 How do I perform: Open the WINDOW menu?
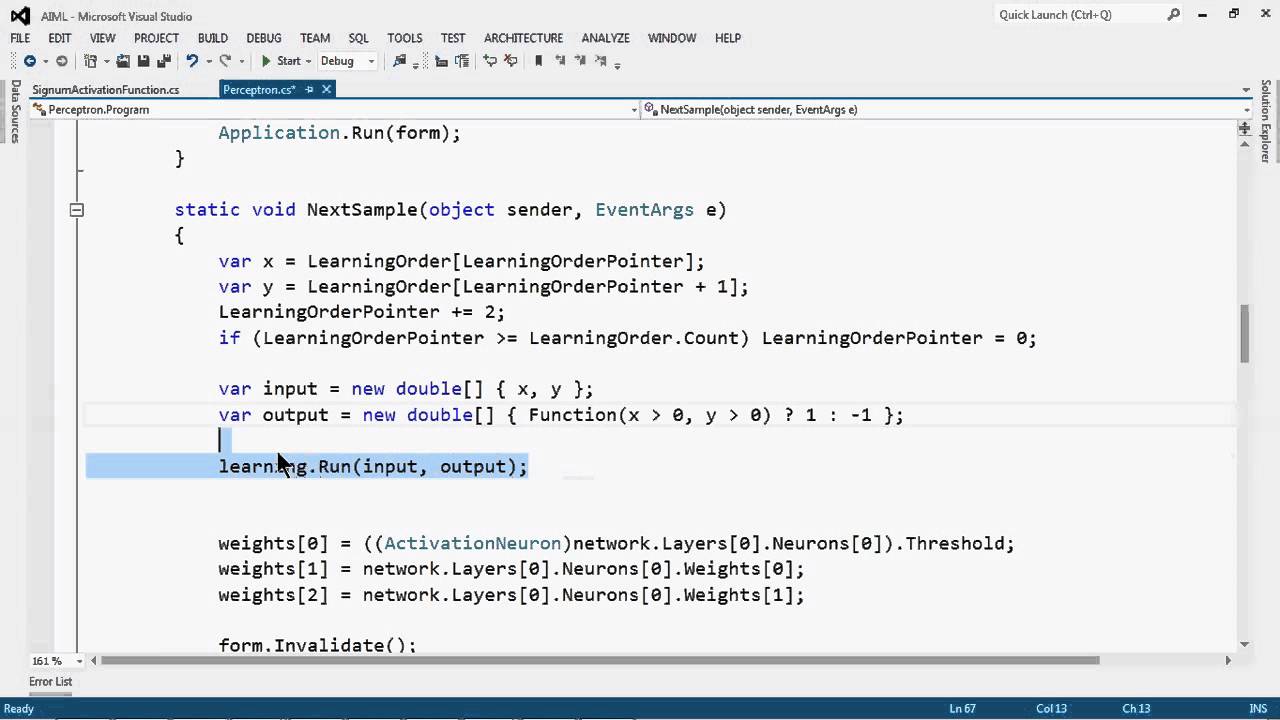click(x=672, y=38)
